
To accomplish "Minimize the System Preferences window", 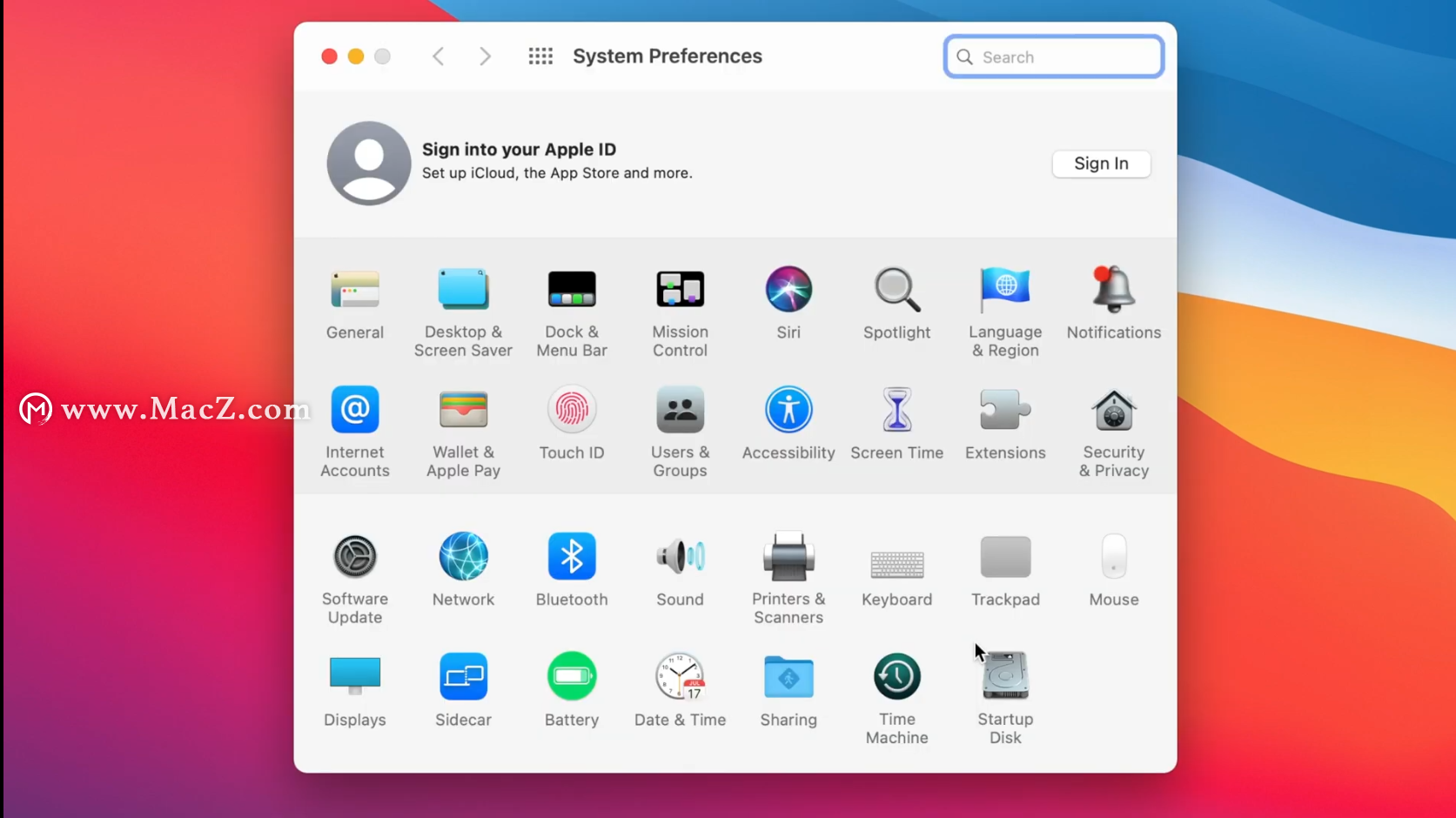I will 356,57.
